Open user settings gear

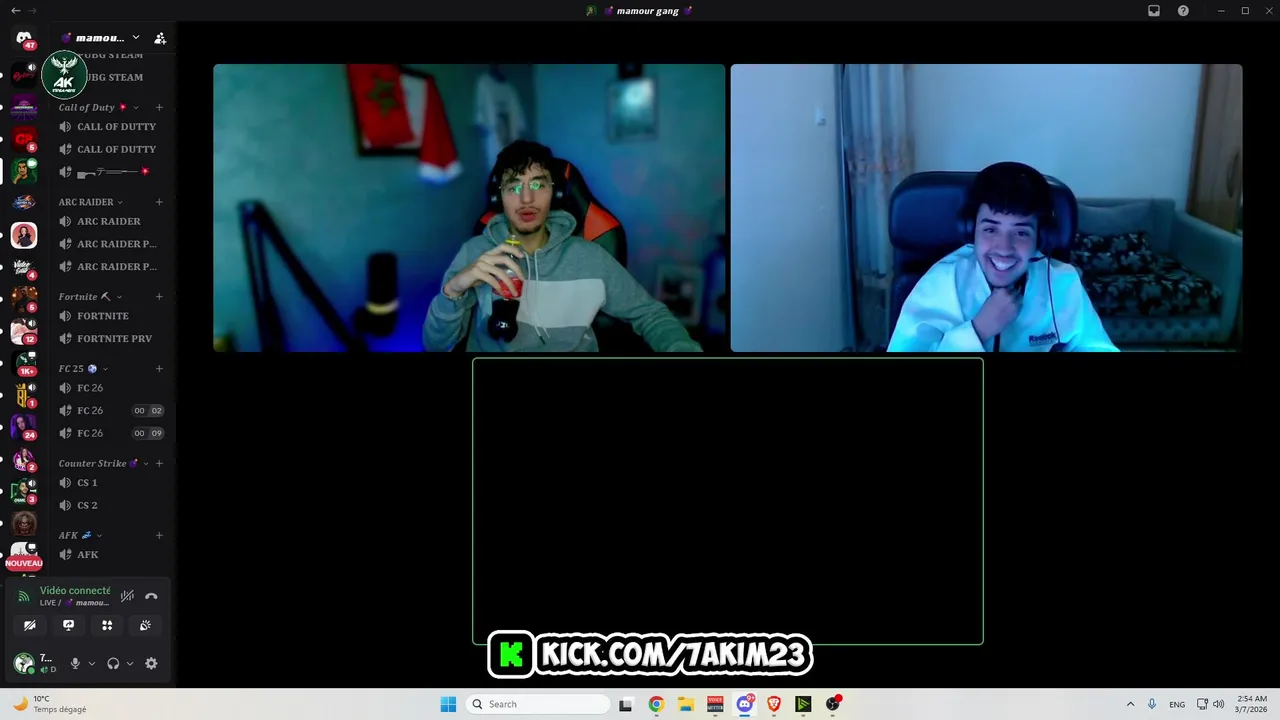coord(151,663)
